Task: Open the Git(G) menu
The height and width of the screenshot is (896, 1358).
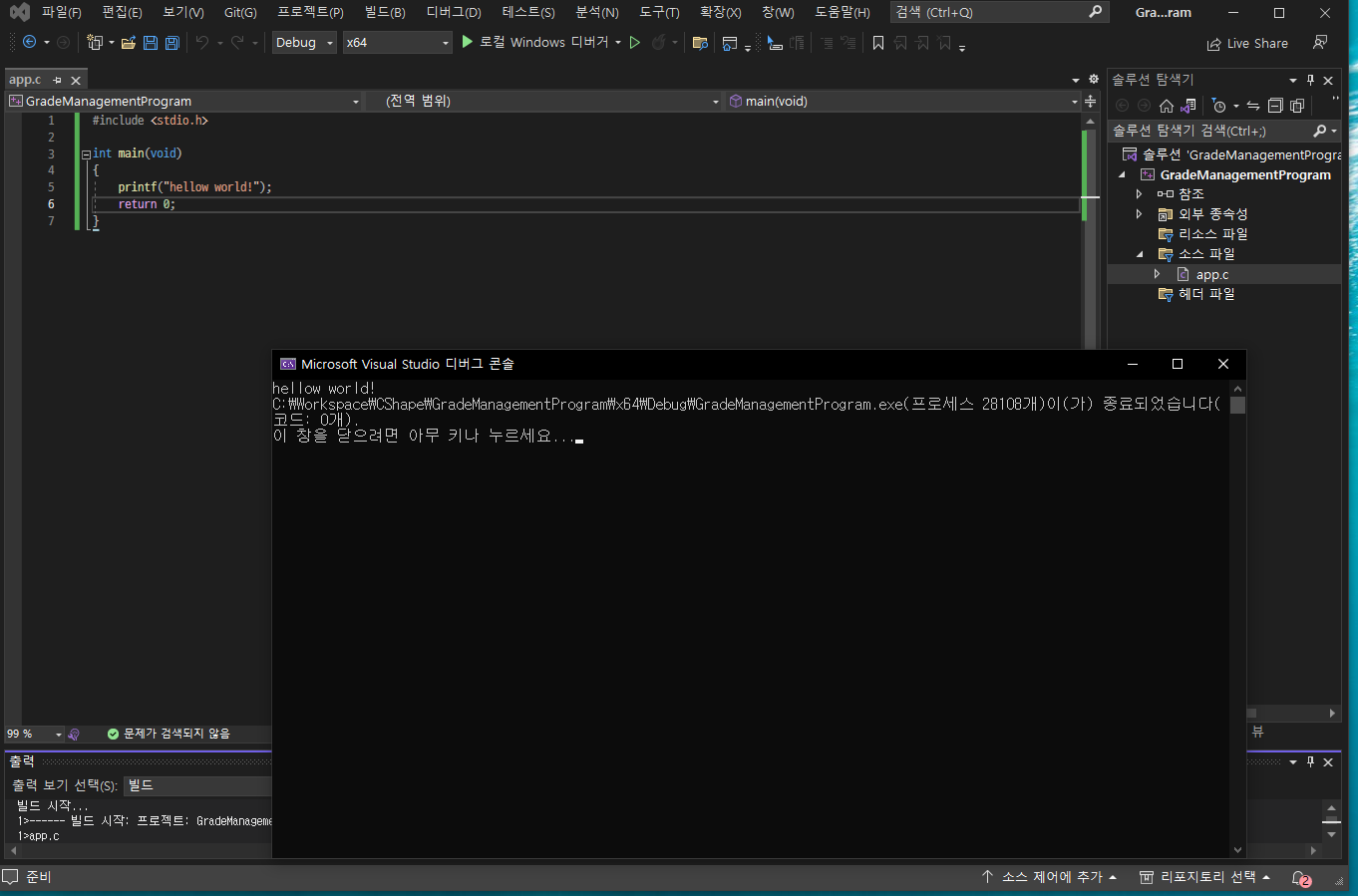Action: [x=240, y=12]
